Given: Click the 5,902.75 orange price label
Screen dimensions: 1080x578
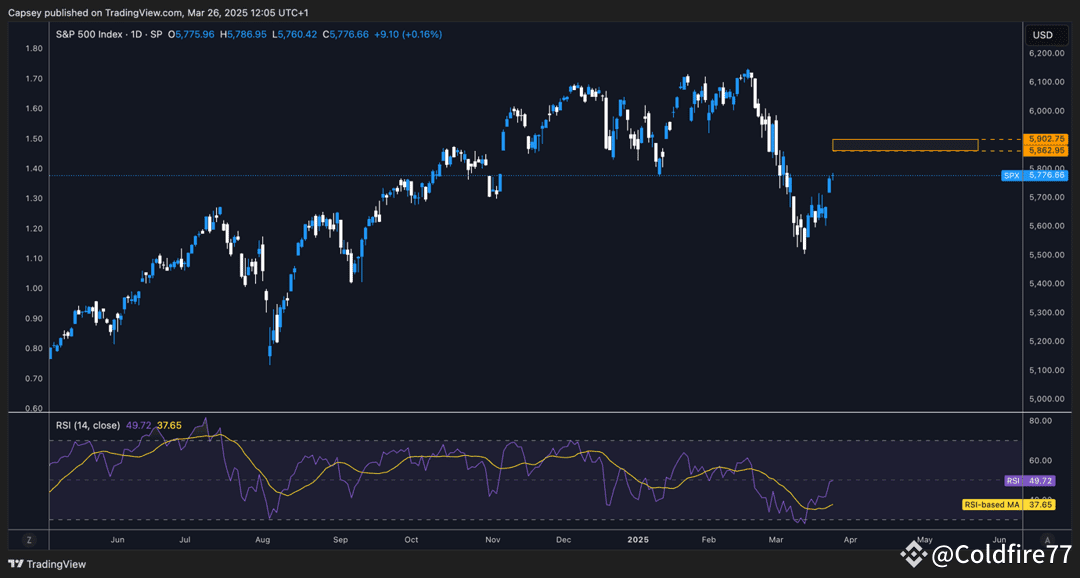Looking at the screenshot, I should point(1047,139).
